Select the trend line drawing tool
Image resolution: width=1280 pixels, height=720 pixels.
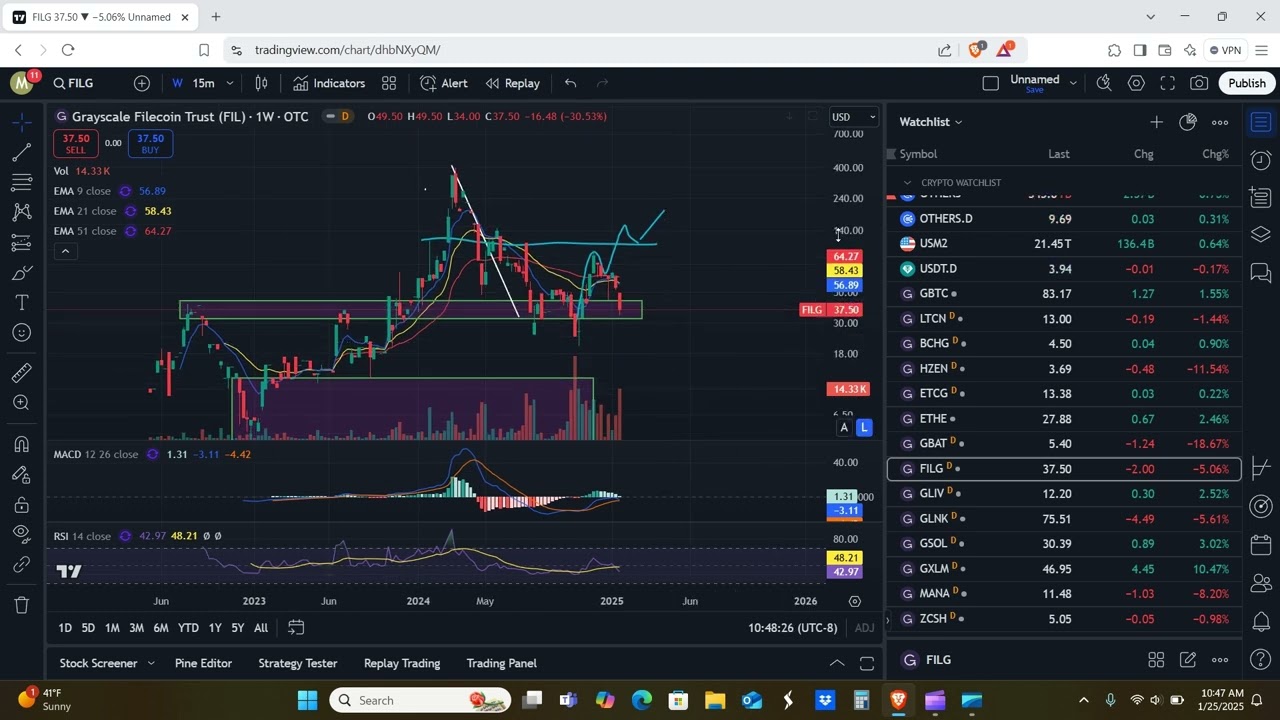[21, 152]
